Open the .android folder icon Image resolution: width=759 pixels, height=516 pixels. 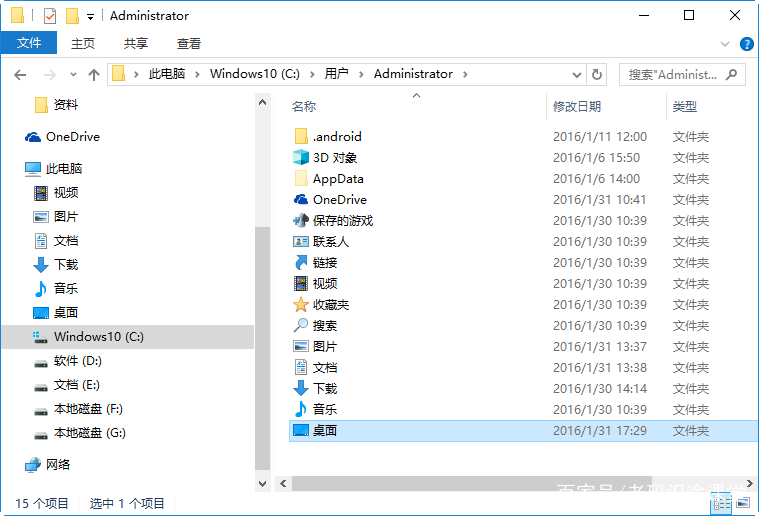tap(301, 137)
